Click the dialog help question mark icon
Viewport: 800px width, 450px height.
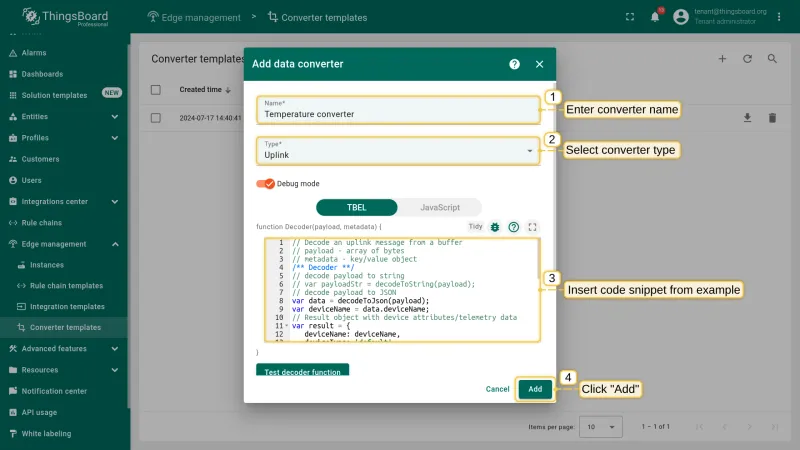tap(514, 64)
